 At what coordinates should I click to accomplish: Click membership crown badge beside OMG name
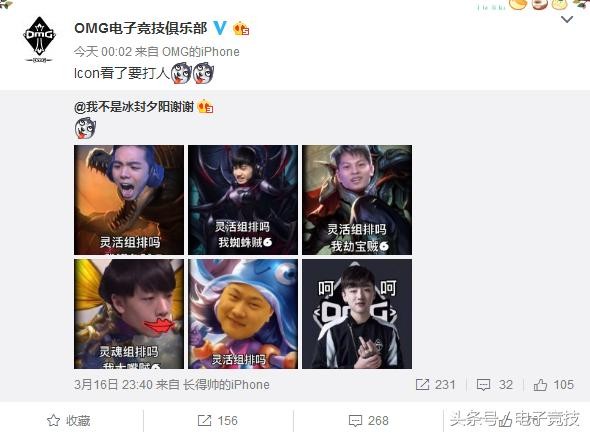click(x=241, y=28)
